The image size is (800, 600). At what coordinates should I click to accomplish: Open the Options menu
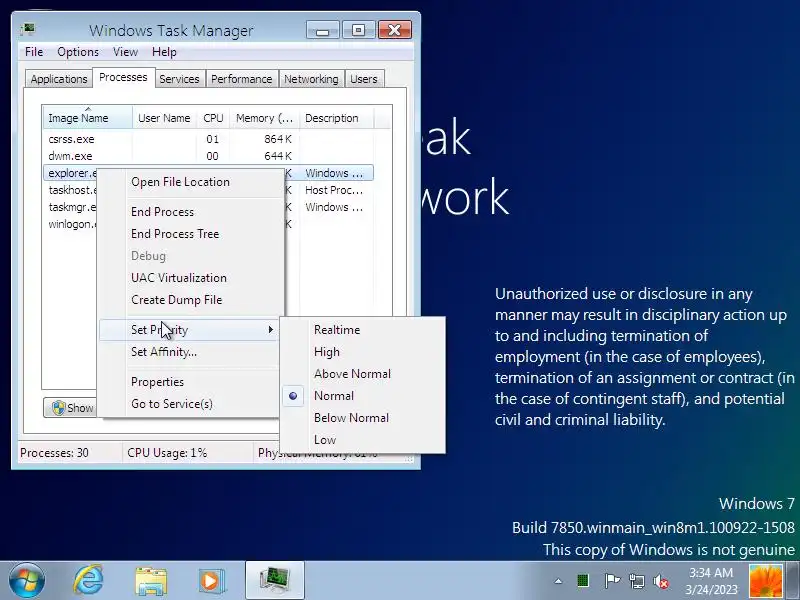(x=78, y=52)
